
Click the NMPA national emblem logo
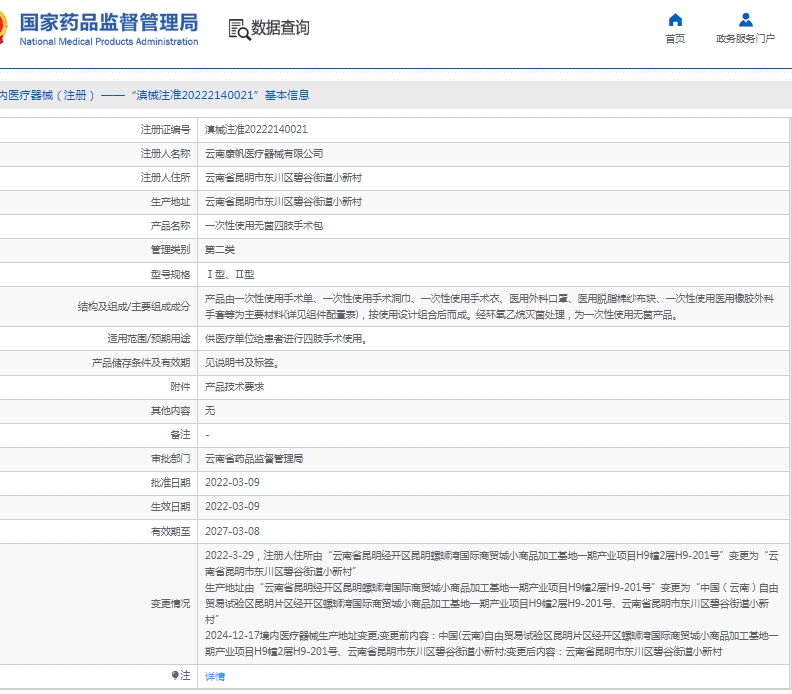pyautogui.click(x=4, y=26)
